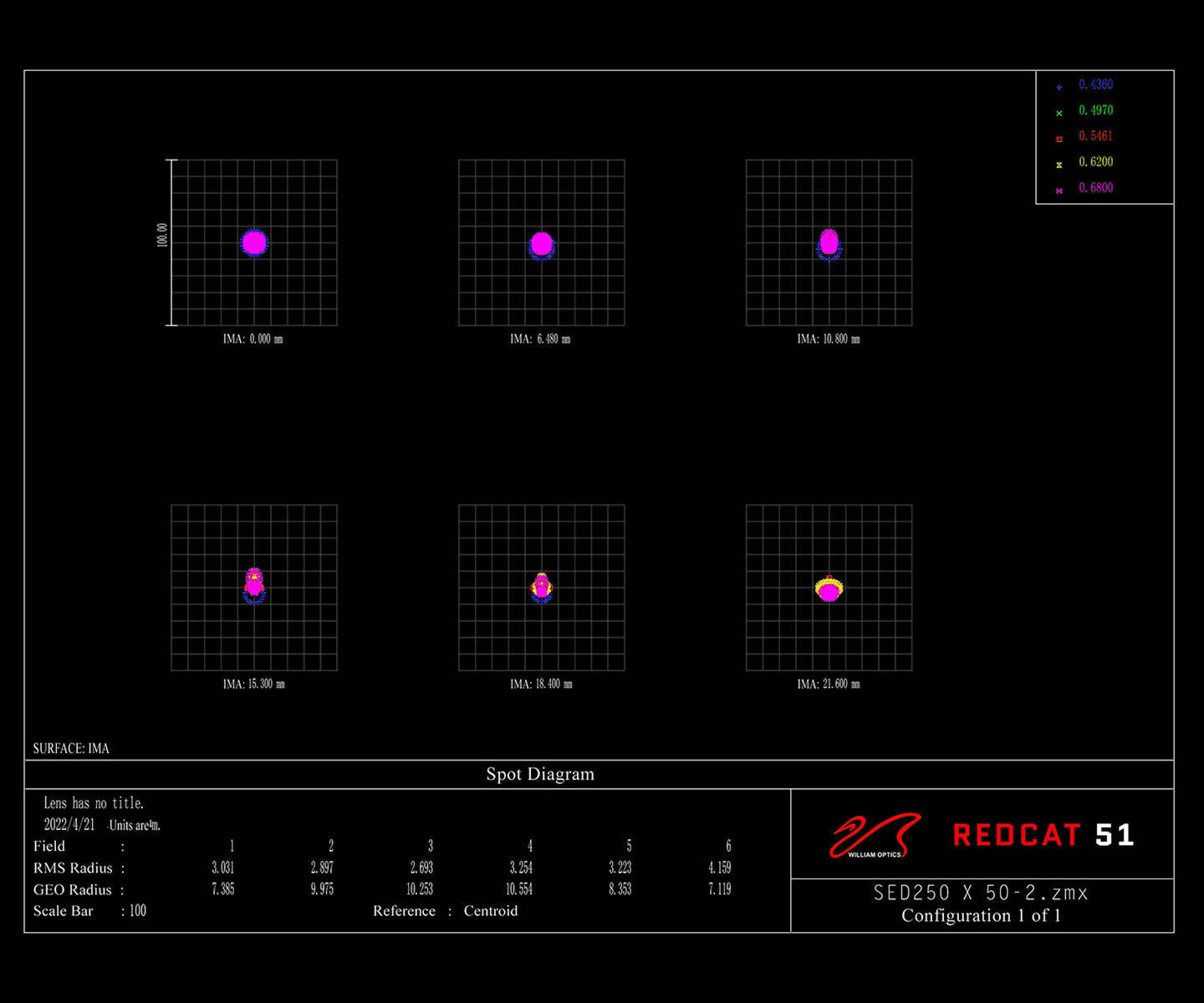
Task: Click the REDCAT 51 product name
Action: [x=1043, y=835]
